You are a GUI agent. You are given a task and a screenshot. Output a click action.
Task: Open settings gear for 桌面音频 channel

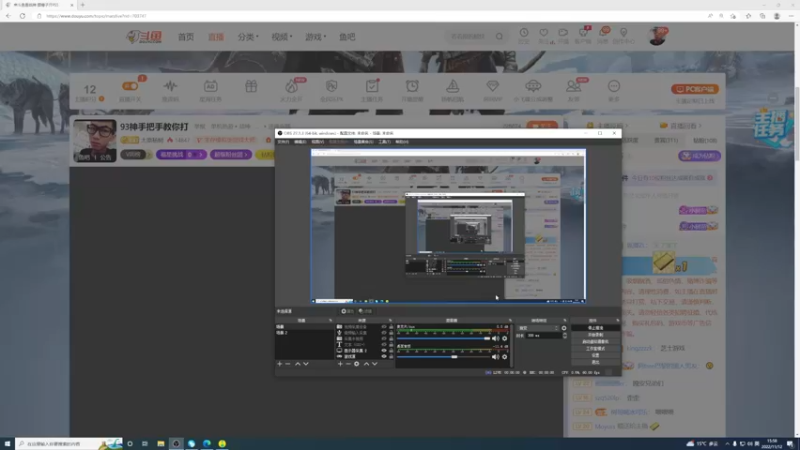pos(505,357)
